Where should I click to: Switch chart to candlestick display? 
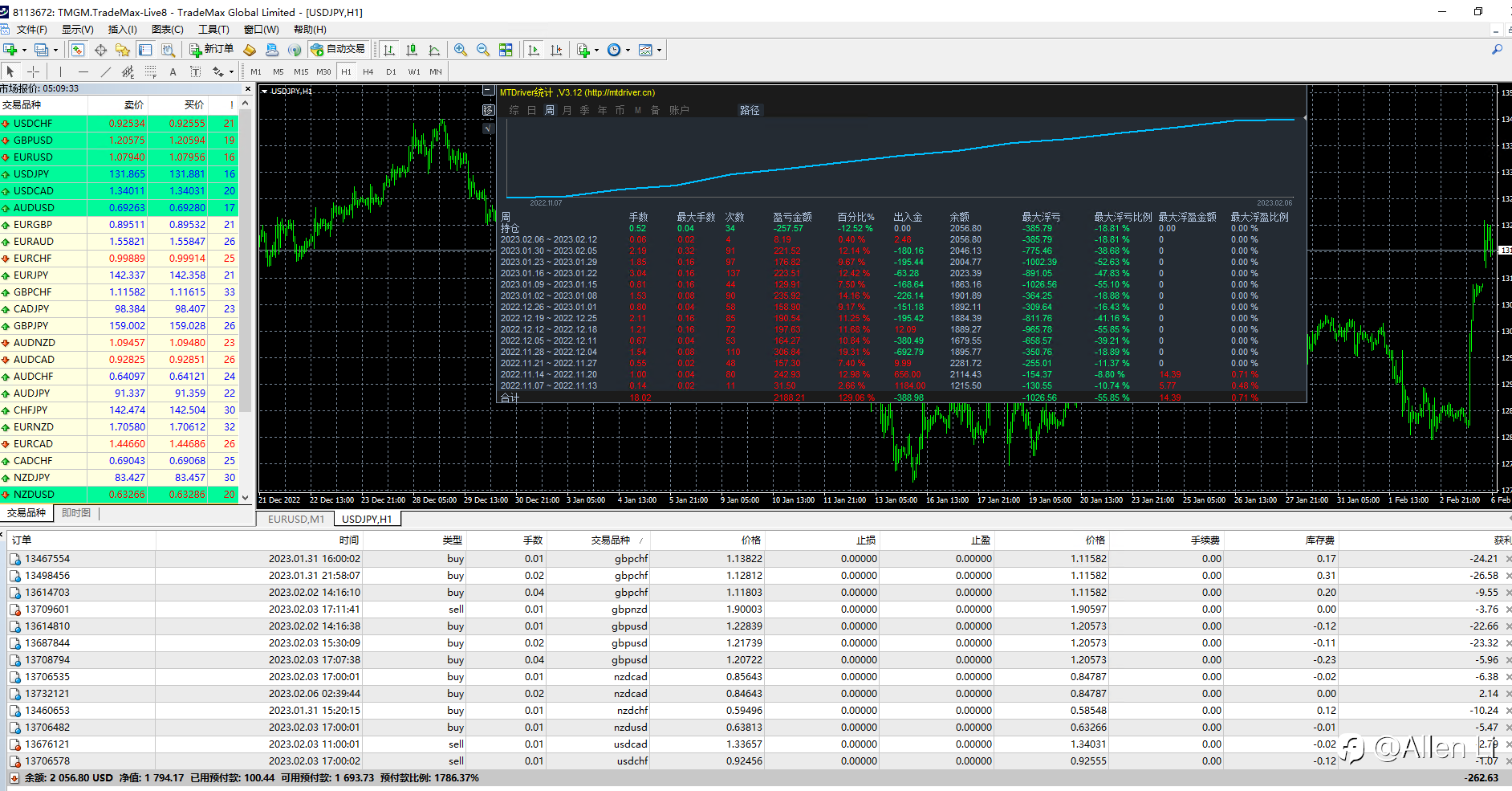coord(412,50)
